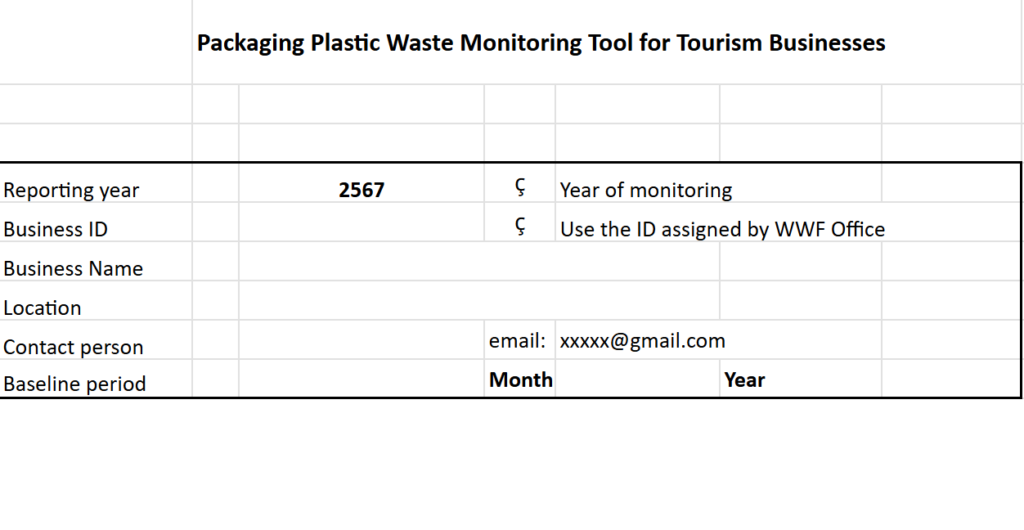Click the 'Contact person' label cell
The image size is (1024, 530).
(x=73, y=347)
